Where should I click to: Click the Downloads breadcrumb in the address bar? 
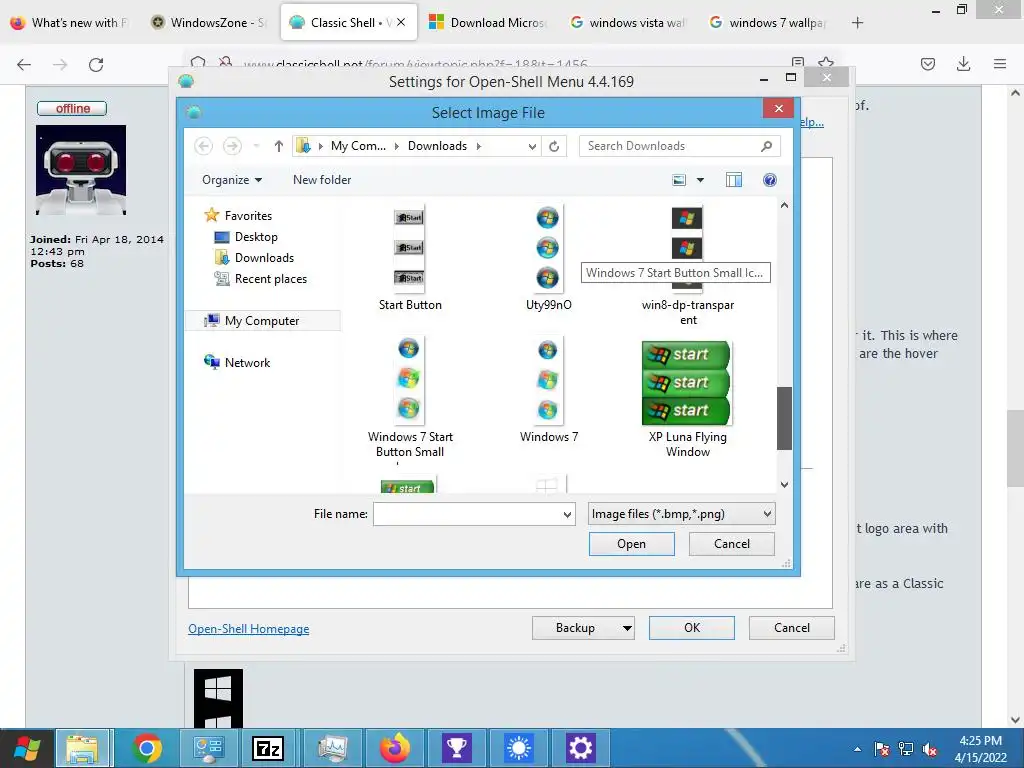pyautogui.click(x=438, y=146)
